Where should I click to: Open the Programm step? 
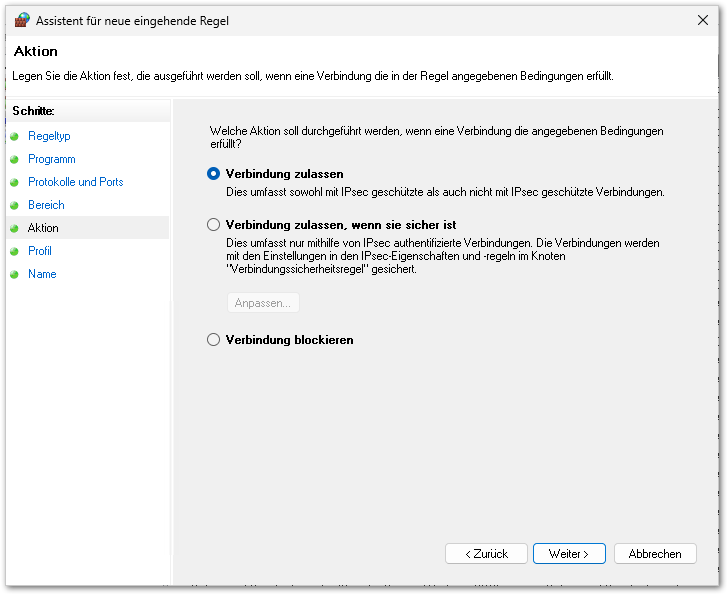[x=52, y=159]
